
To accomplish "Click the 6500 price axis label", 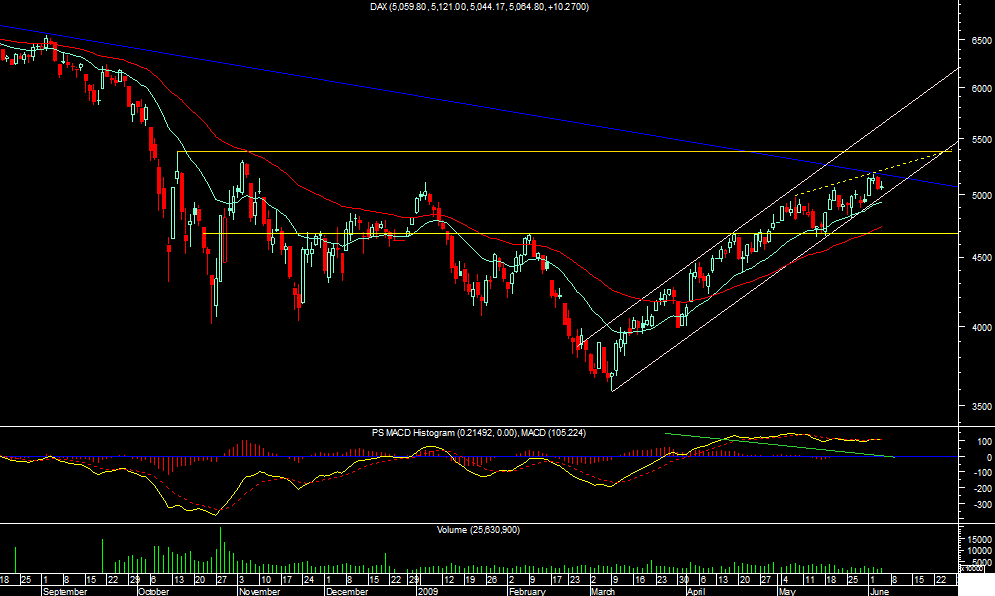I will click(981, 40).
